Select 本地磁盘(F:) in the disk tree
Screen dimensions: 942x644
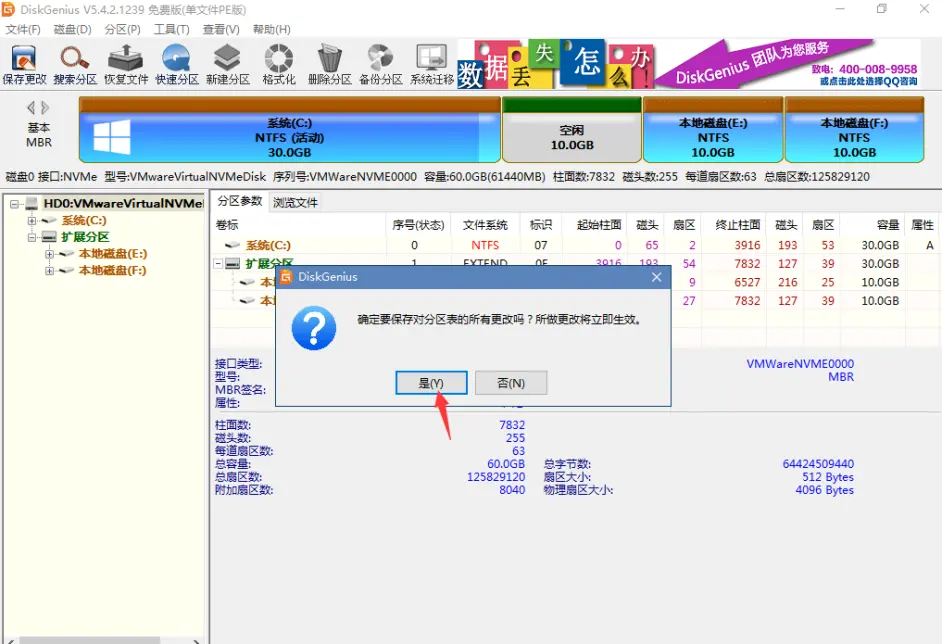tap(112, 271)
